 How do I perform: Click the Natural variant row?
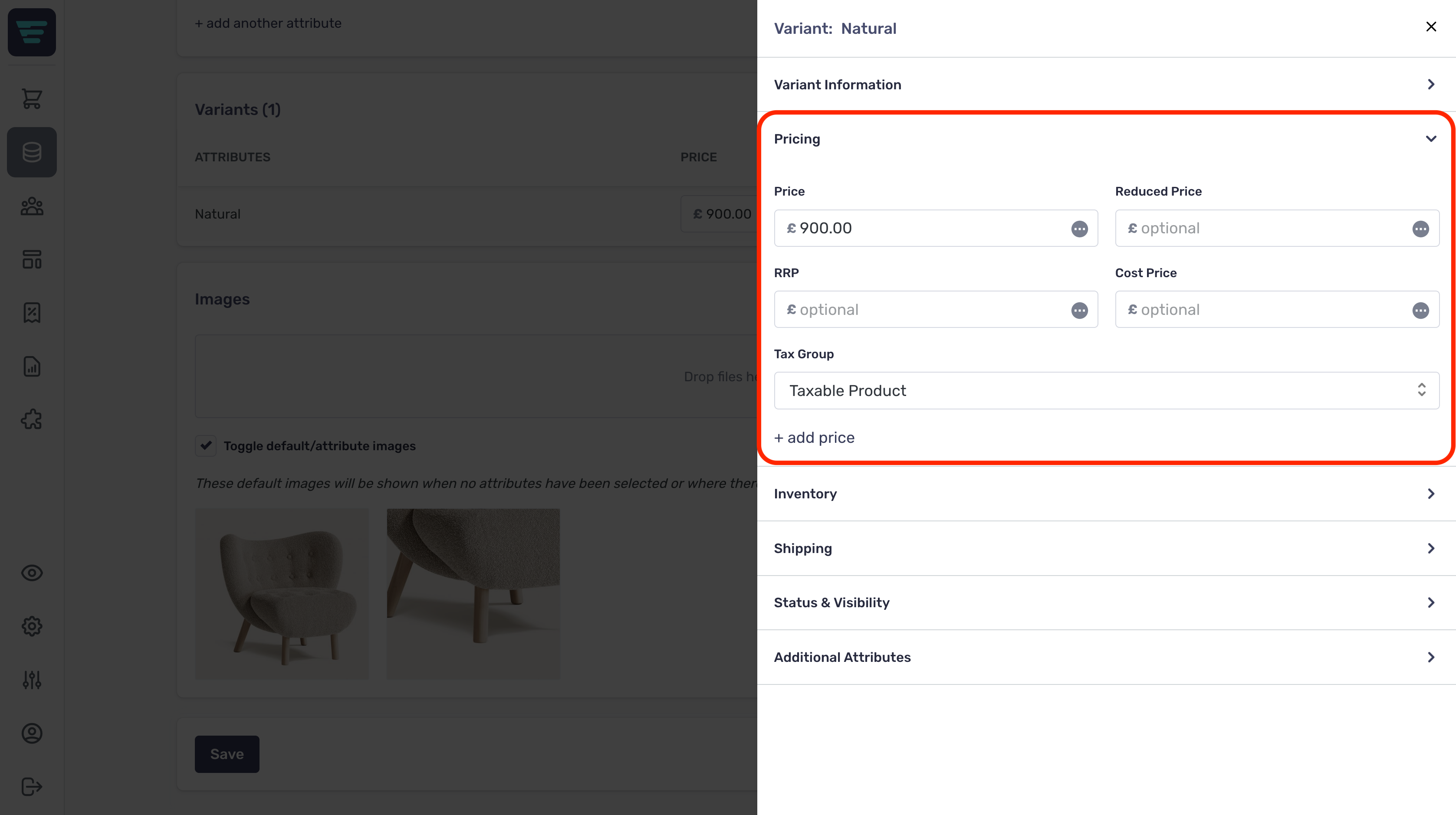(x=467, y=215)
